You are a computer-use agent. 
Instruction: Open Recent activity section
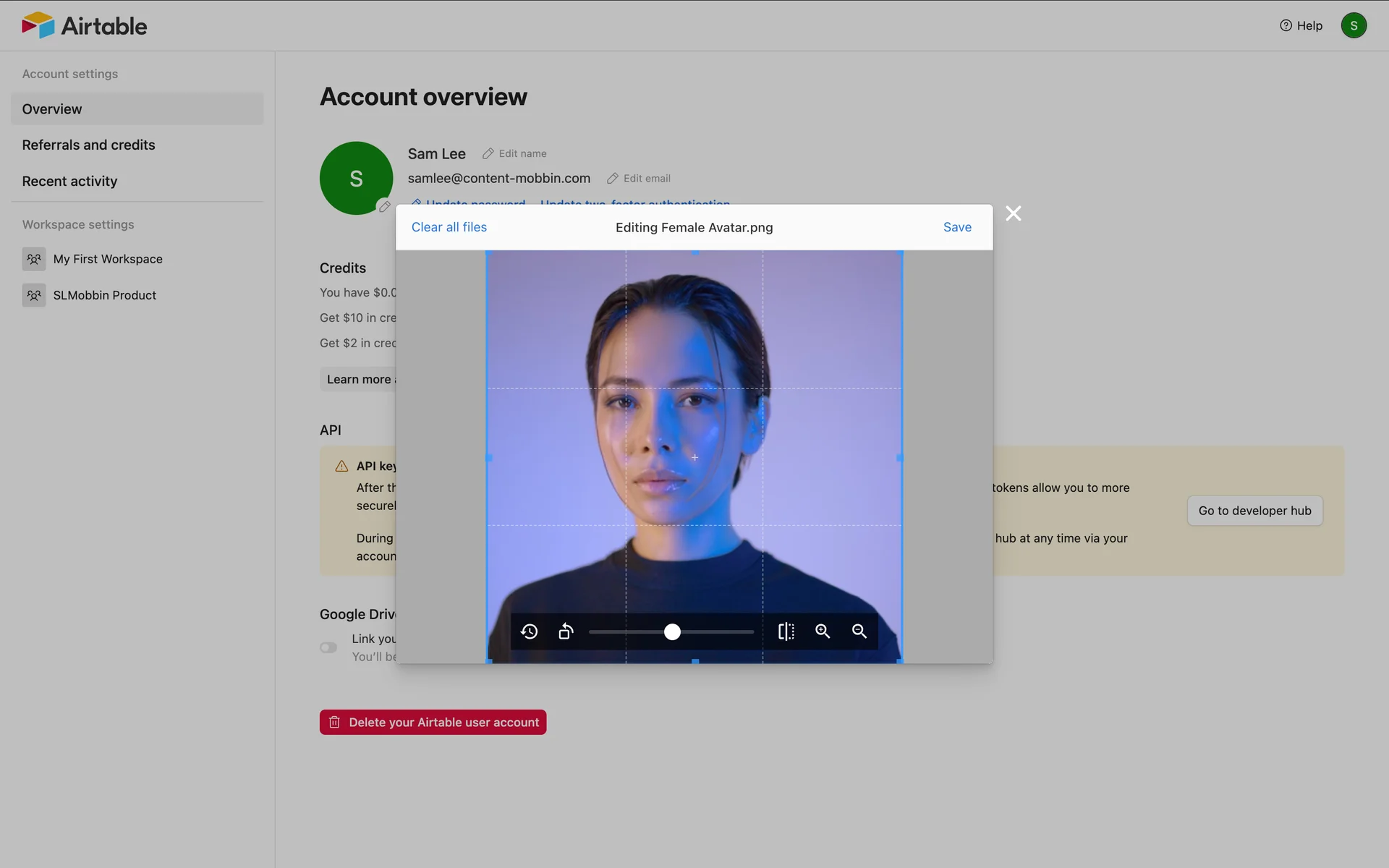point(69,181)
